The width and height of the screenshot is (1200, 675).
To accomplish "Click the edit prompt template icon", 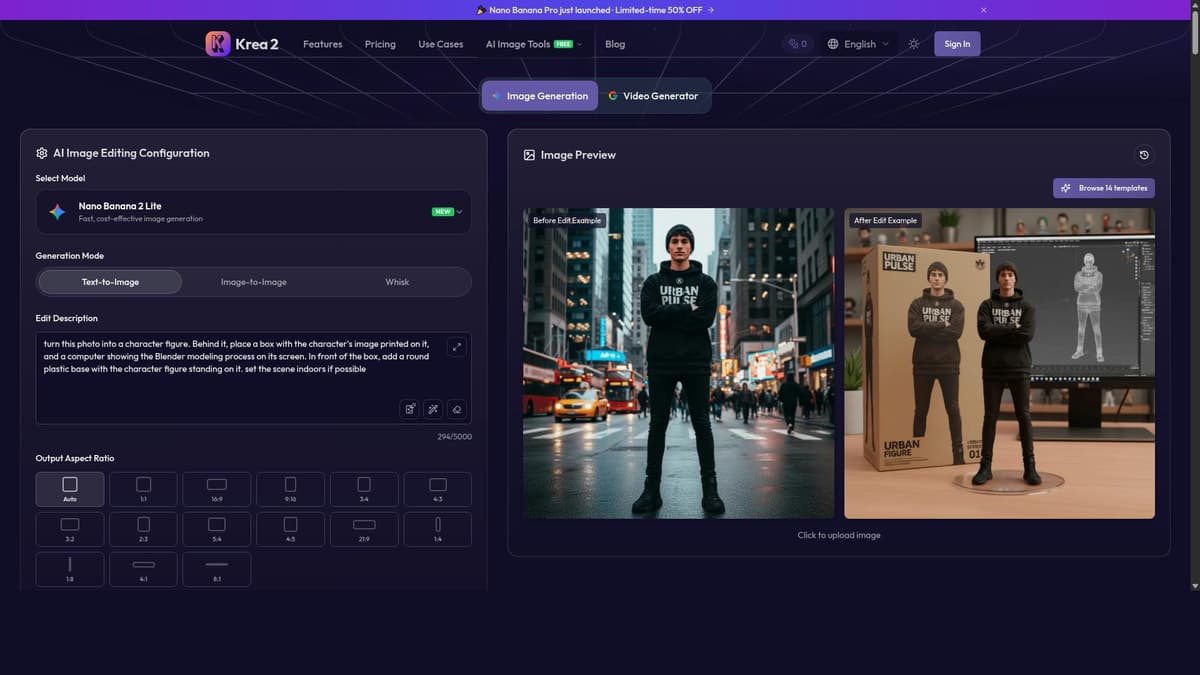I will [x=410, y=409].
